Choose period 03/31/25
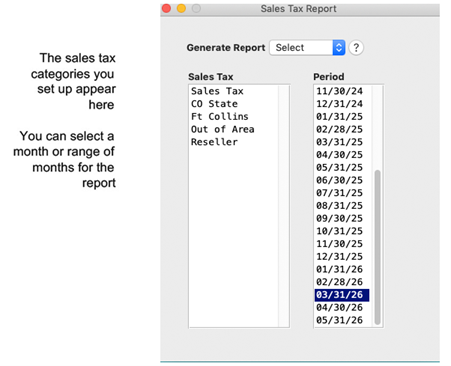The height and width of the screenshot is (366, 451). click(339, 142)
